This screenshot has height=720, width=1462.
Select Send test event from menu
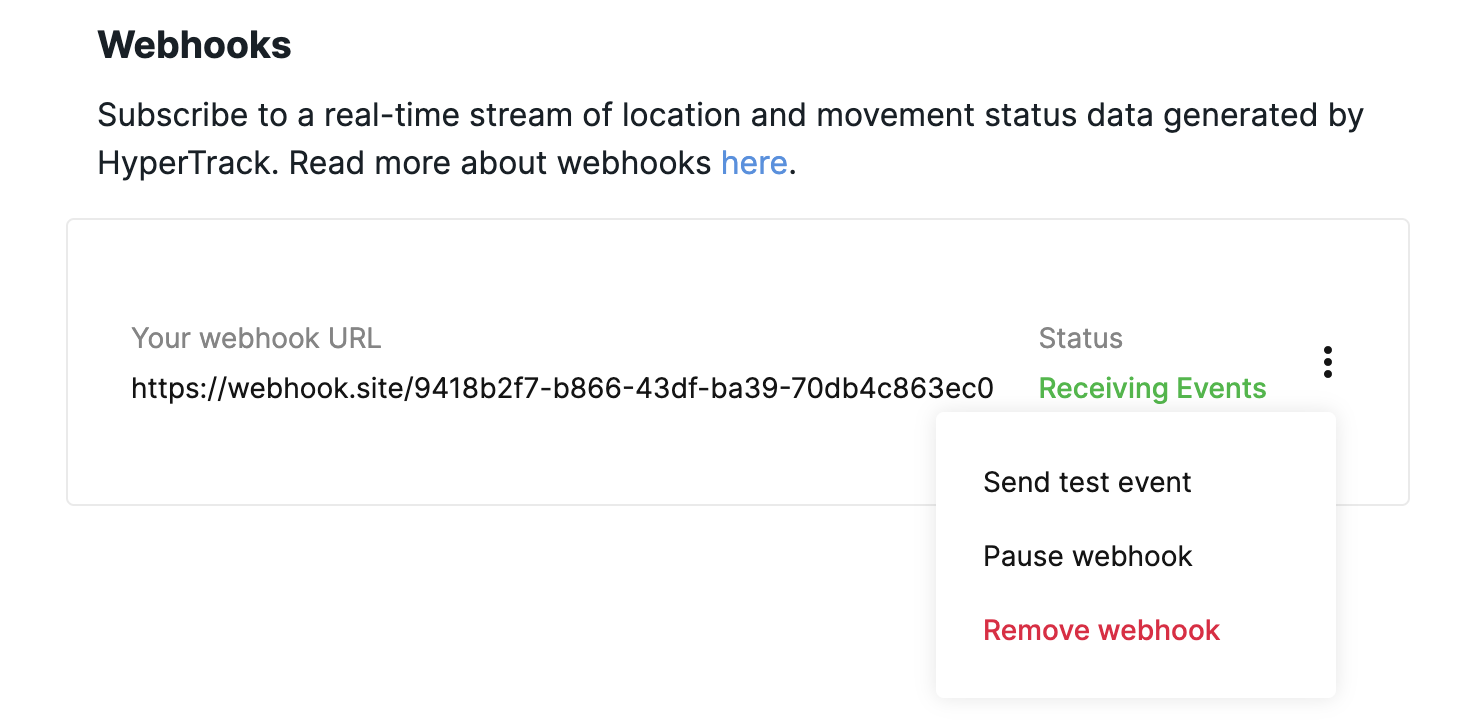tap(1087, 483)
